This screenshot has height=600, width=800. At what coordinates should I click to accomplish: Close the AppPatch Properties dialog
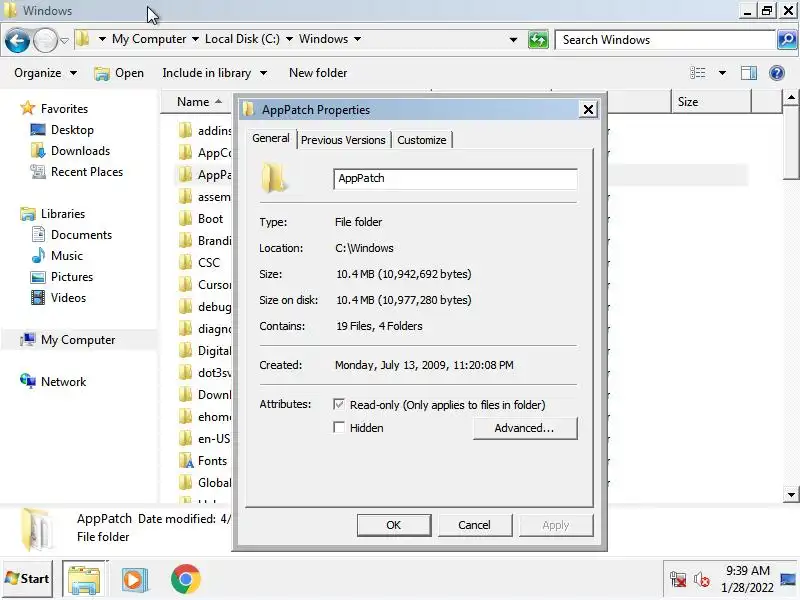[x=588, y=109]
